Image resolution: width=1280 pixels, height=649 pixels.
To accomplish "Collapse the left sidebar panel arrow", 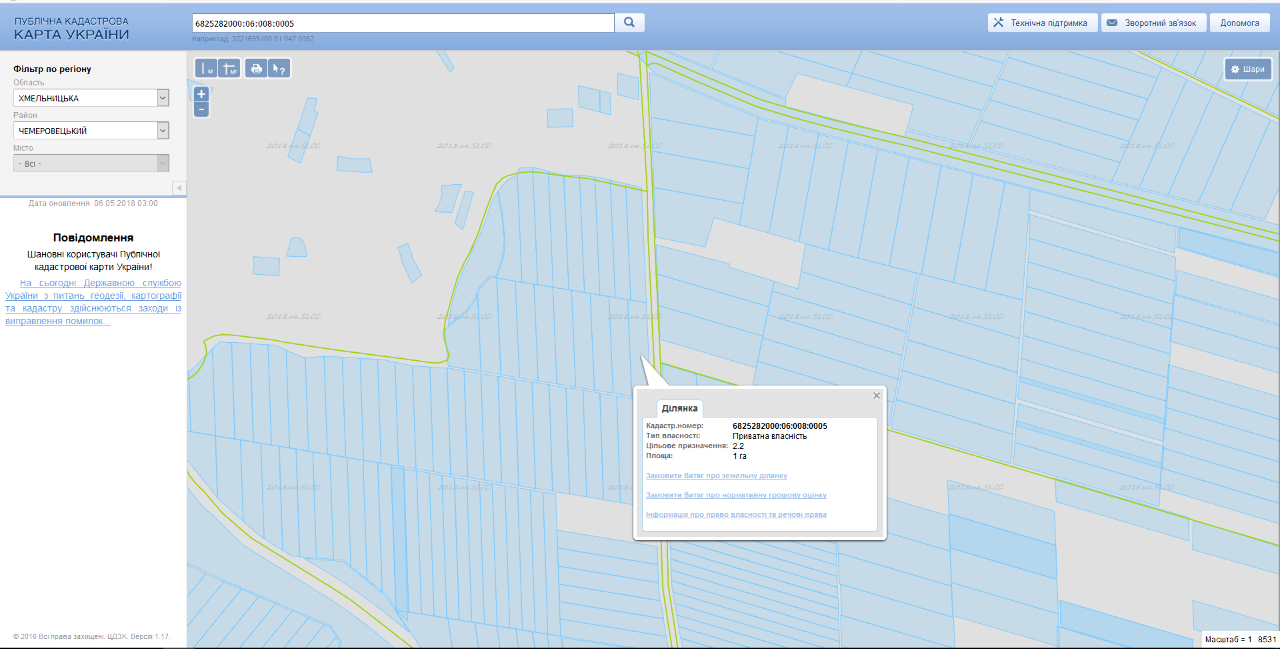I will (179, 188).
